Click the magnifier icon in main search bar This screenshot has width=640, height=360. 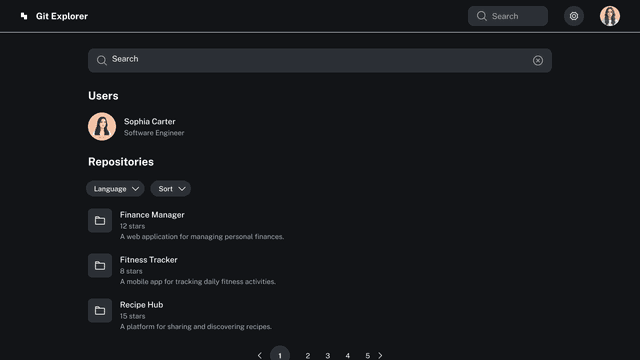point(102,60)
